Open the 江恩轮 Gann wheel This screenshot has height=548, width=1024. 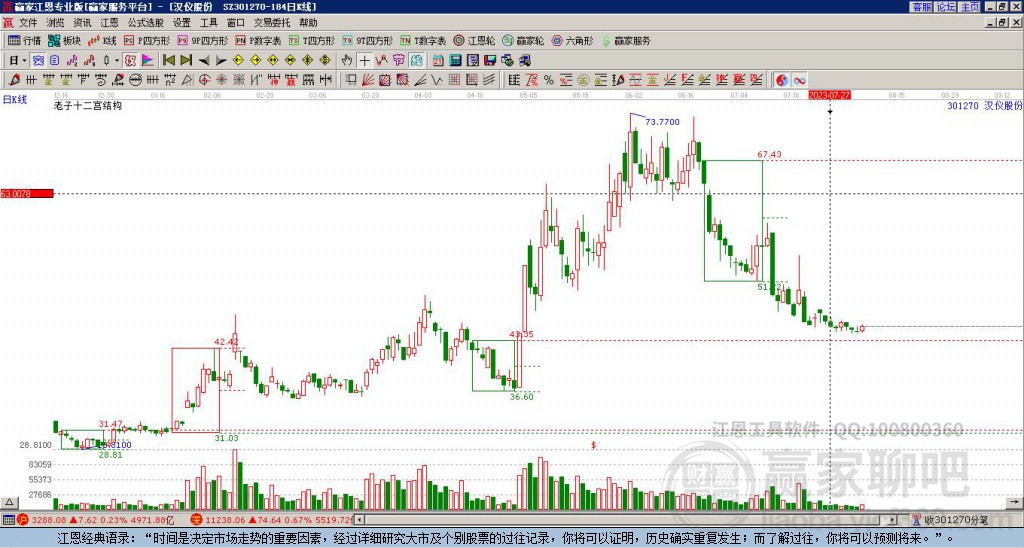[x=474, y=40]
